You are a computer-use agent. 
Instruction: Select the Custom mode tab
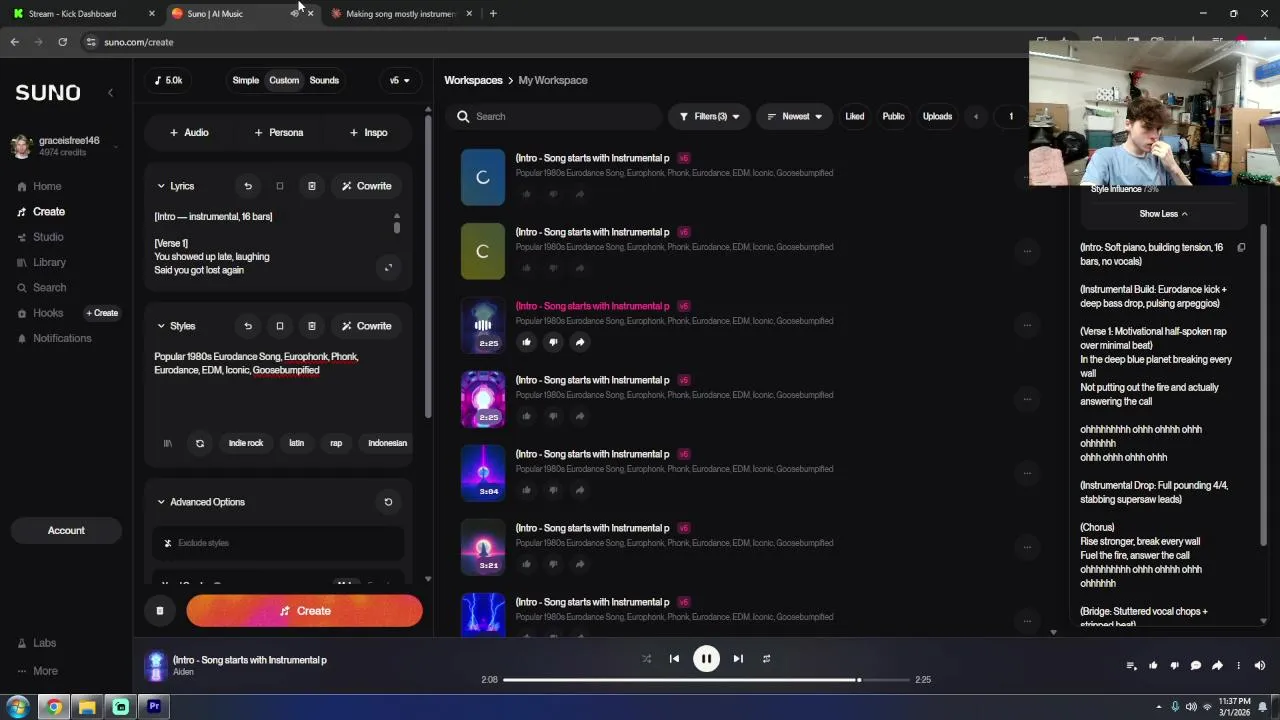[x=284, y=80]
